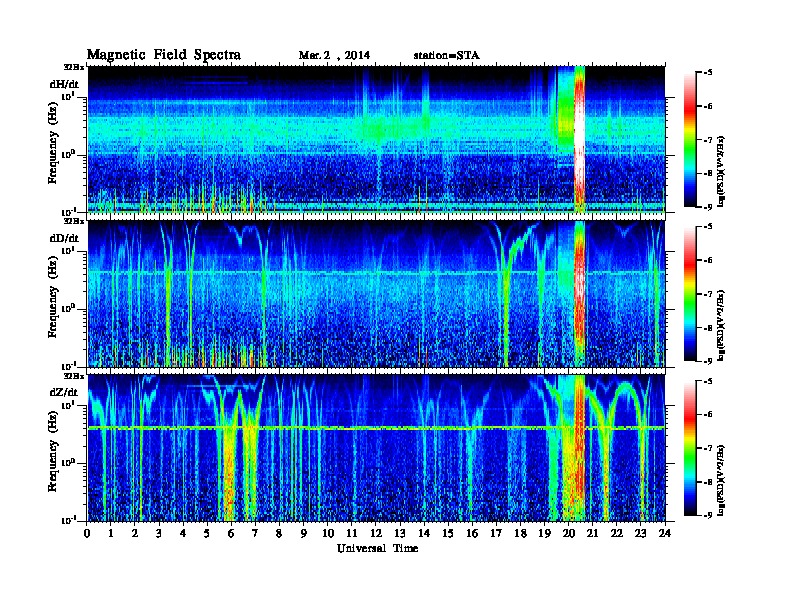Viewport: 792px width, 612px height.
Task: Click hour 0 on the Universal Time axis
Action: click(87, 534)
